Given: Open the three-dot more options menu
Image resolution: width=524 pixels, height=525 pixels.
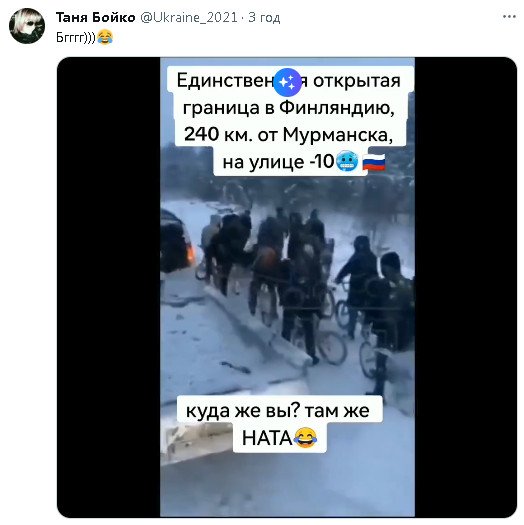Looking at the screenshot, I should click(509, 17).
